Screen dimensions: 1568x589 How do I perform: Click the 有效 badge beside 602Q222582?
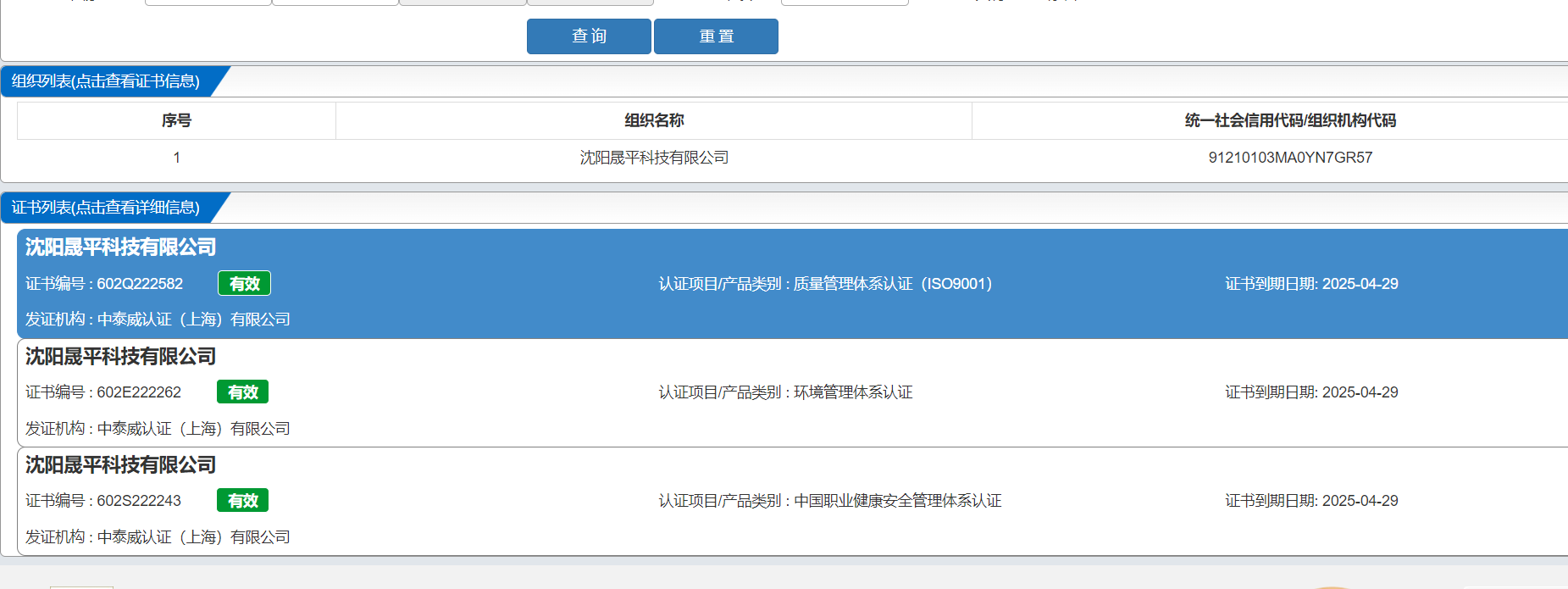coord(244,284)
